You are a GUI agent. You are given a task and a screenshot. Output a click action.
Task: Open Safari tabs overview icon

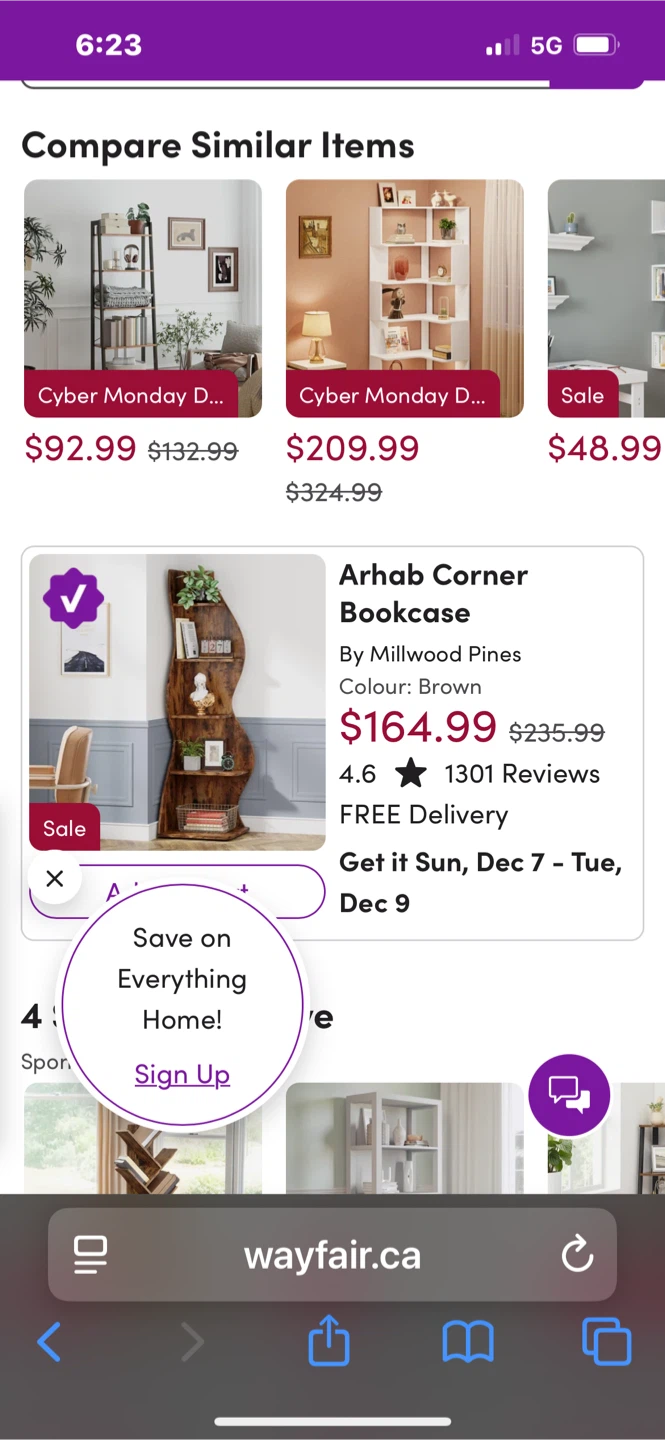[x=606, y=1342]
